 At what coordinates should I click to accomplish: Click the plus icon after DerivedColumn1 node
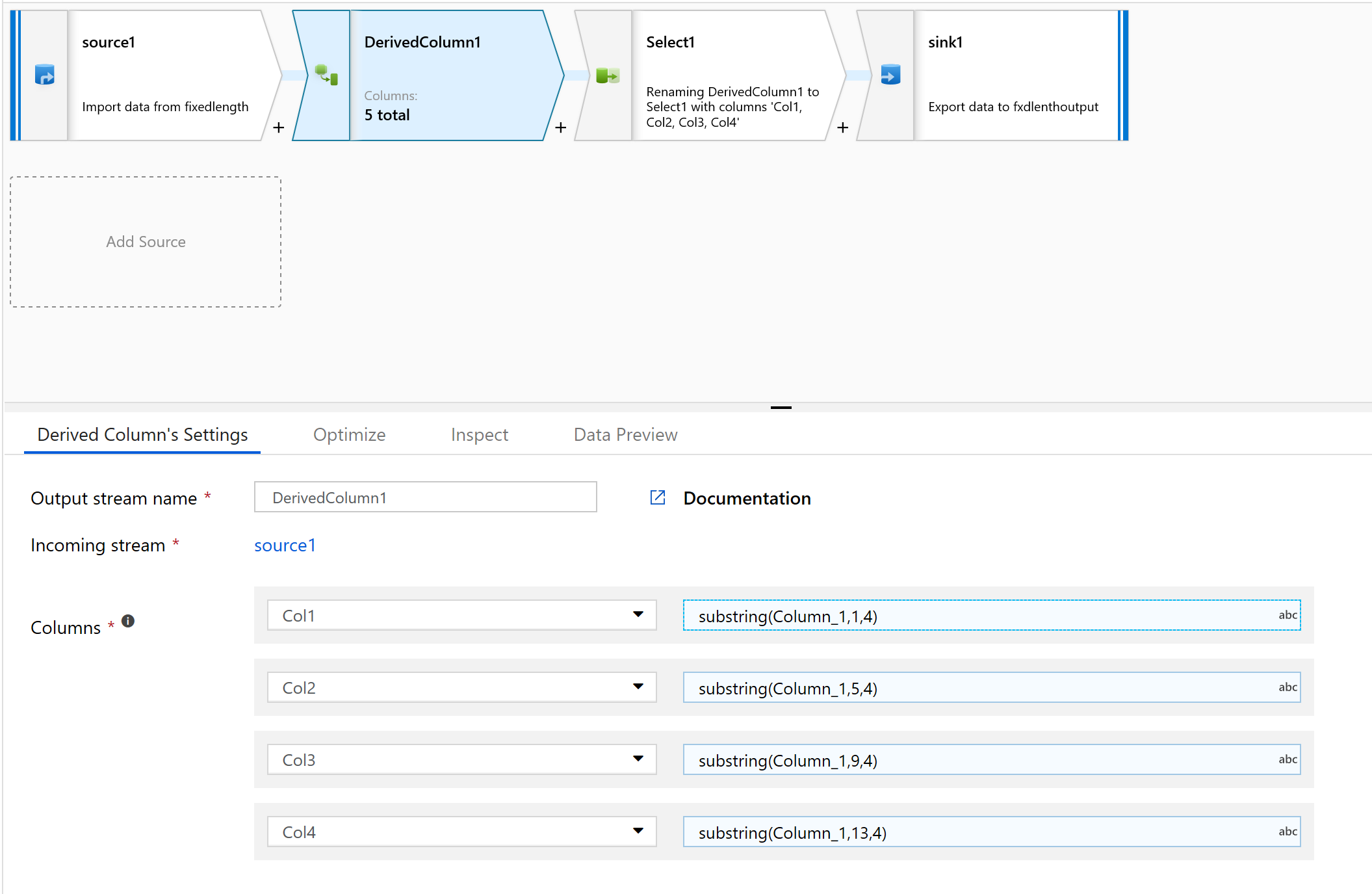click(561, 127)
